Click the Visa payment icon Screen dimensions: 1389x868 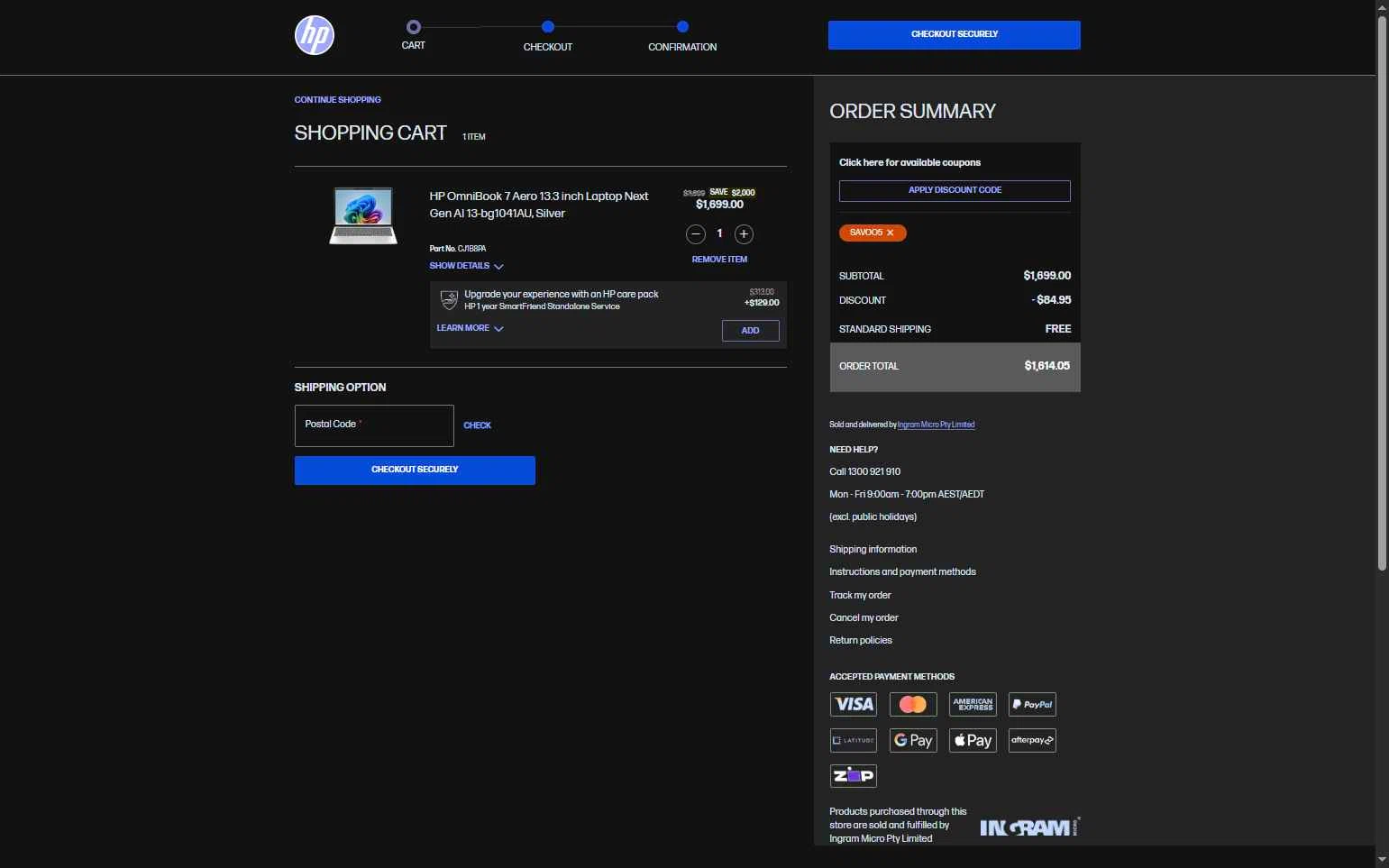click(x=854, y=704)
